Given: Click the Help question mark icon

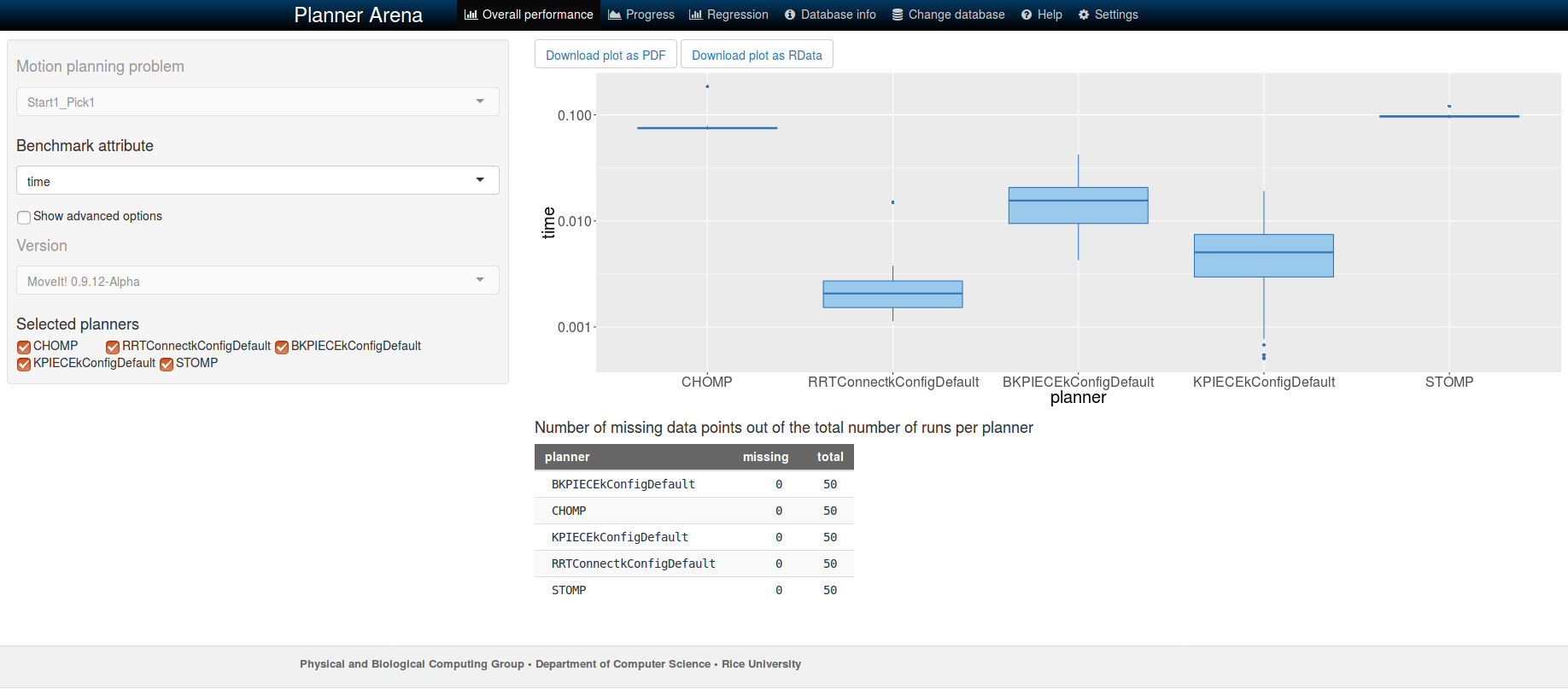Looking at the screenshot, I should [x=1027, y=15].
